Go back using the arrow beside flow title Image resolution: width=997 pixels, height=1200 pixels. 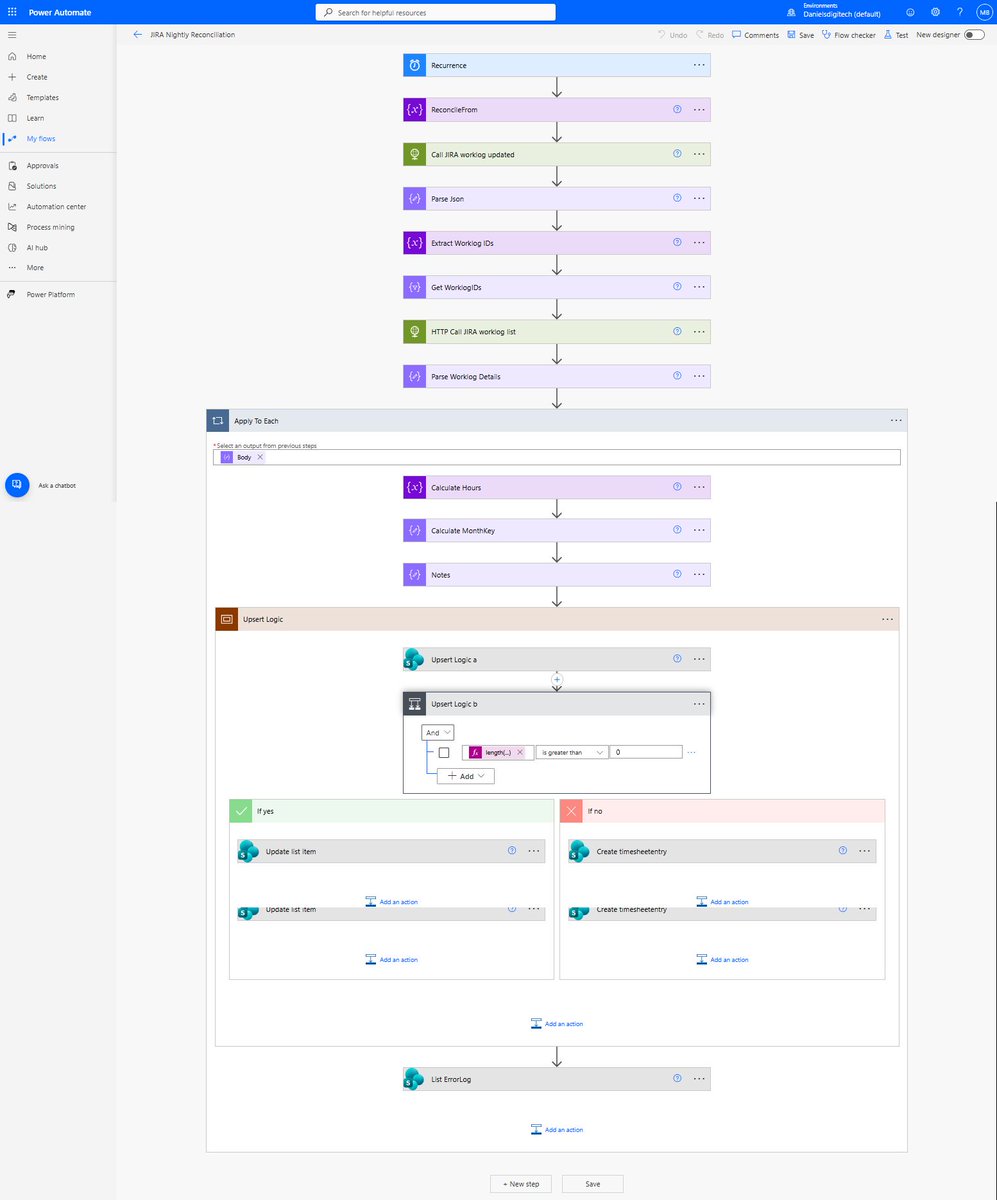coord(137,34)
